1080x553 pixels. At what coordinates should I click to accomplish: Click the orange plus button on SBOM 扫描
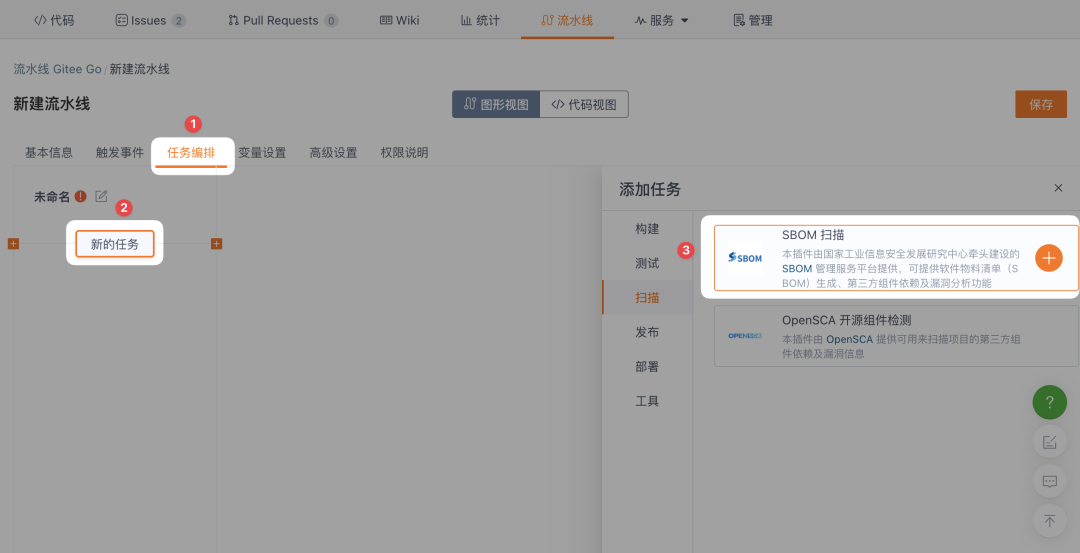(x=1048, y=258)
